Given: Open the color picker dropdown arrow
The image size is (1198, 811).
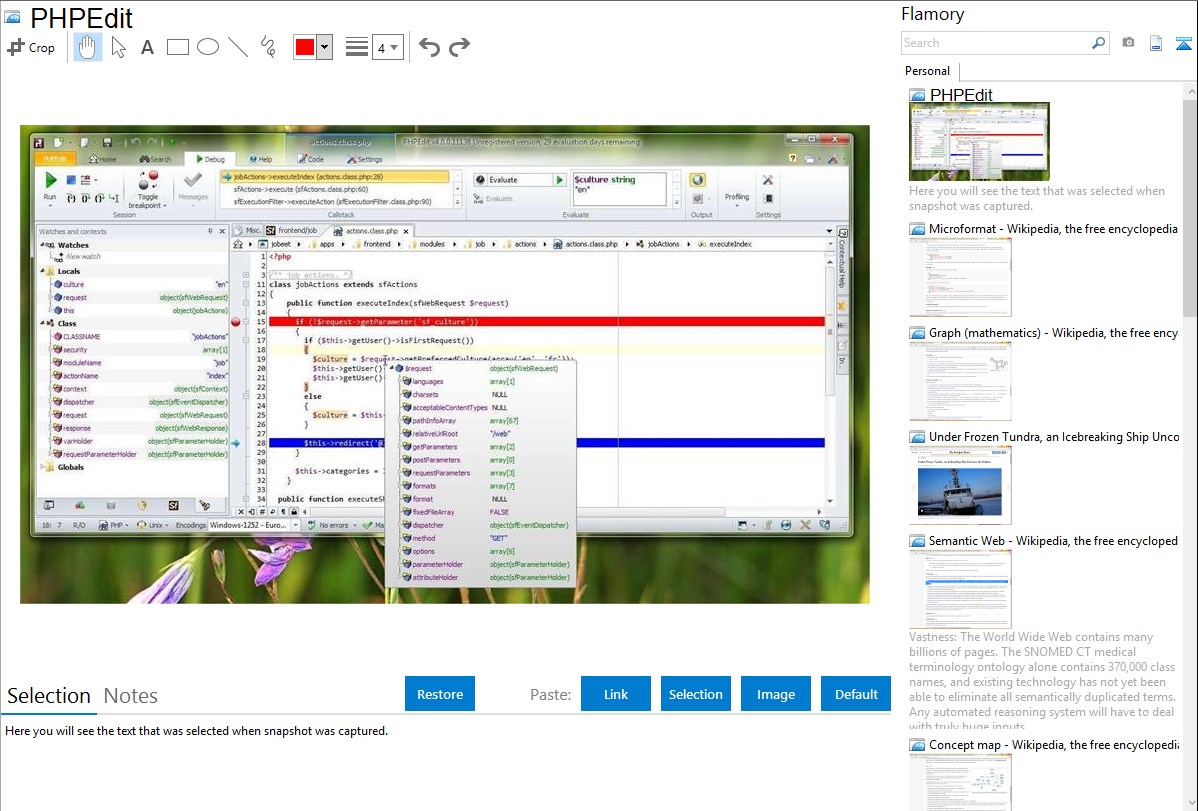Looking at the screenshot, I should [x=324, y=47].
